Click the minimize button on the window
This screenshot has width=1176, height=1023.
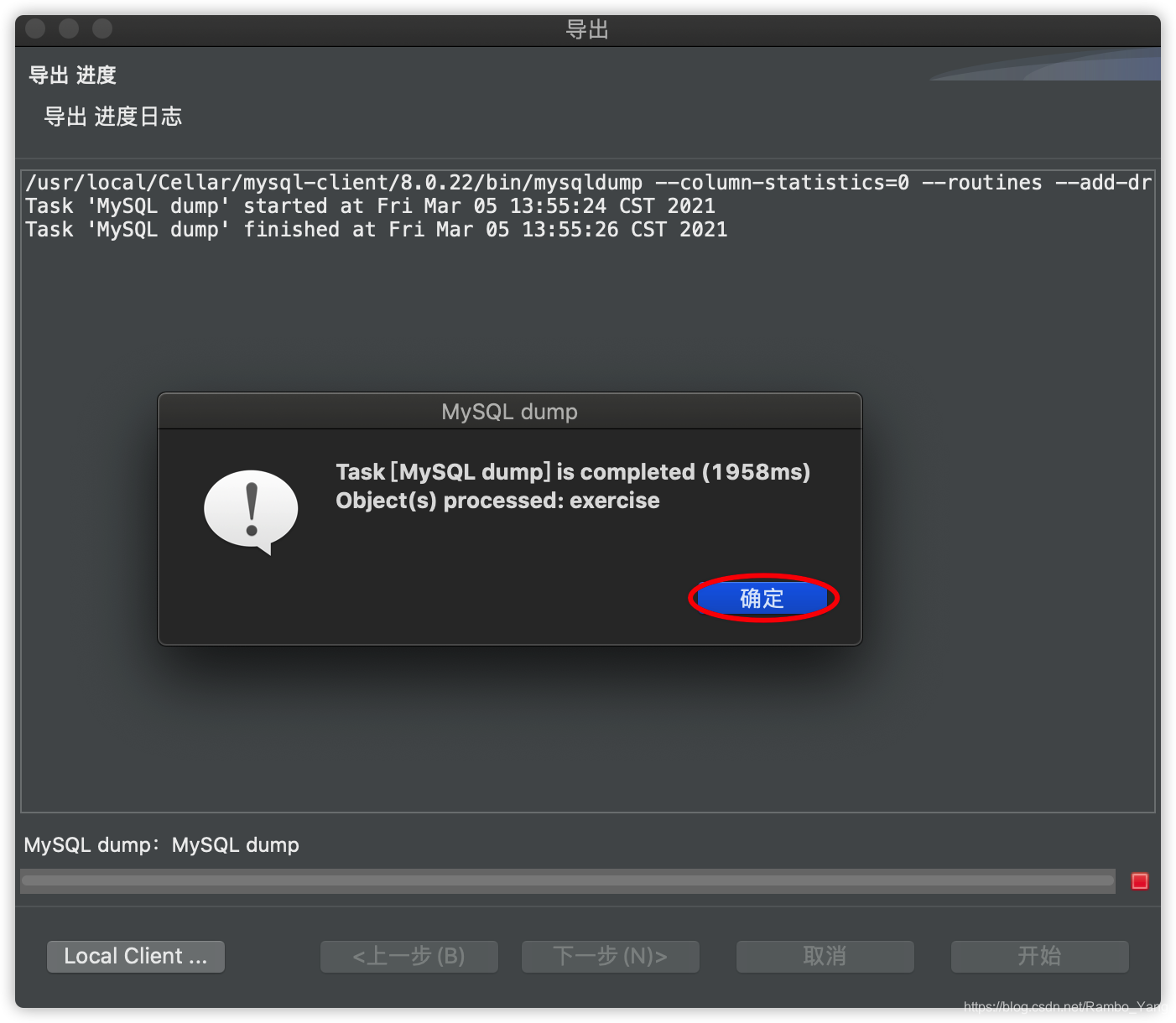(68, 28)
